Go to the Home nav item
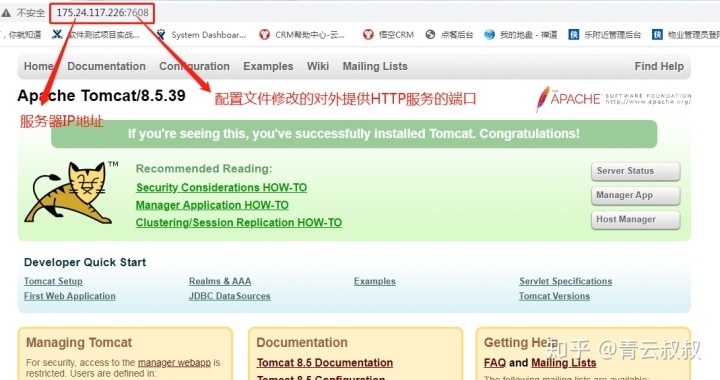 pyautogui.click(x=39, y=67)
